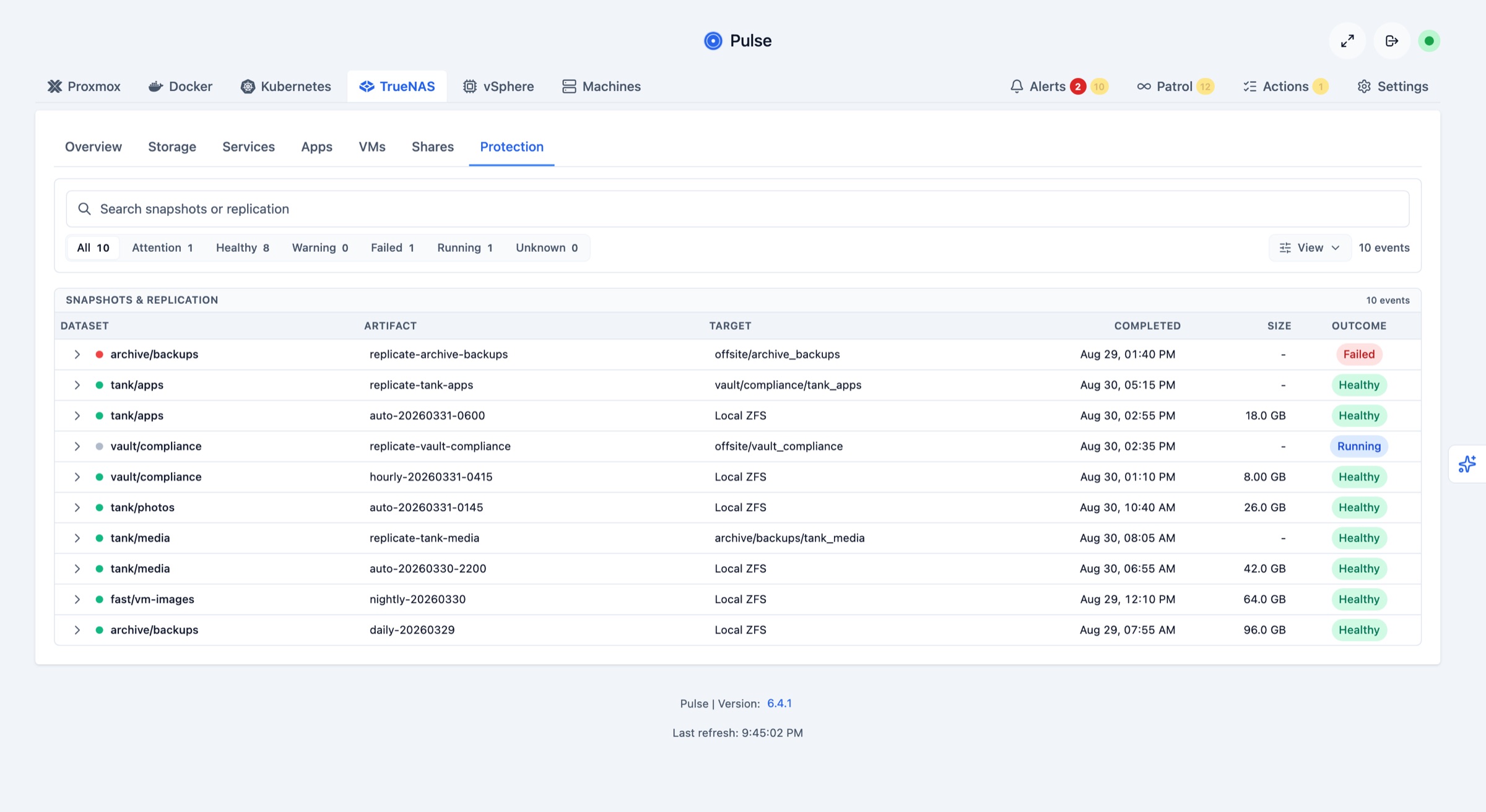1486x812 pixels.
Task: Sort by the Outcome column header
Action: pyautogui.click(x=1359, y=326)
